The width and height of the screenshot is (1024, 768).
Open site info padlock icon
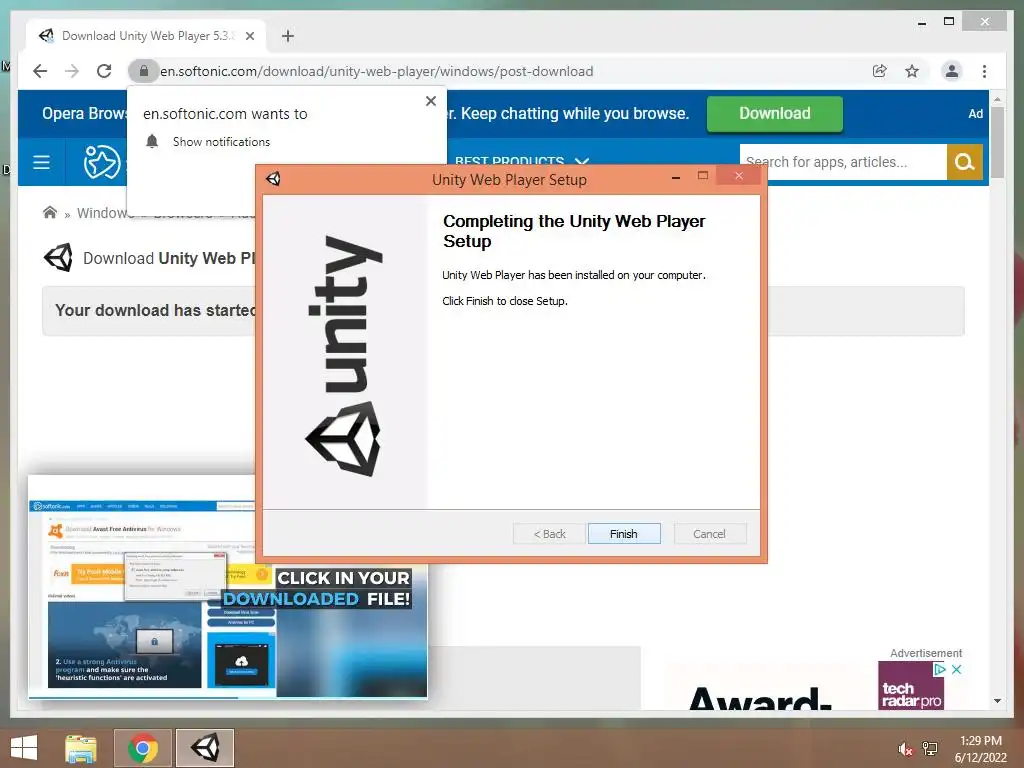click(144, 71)
